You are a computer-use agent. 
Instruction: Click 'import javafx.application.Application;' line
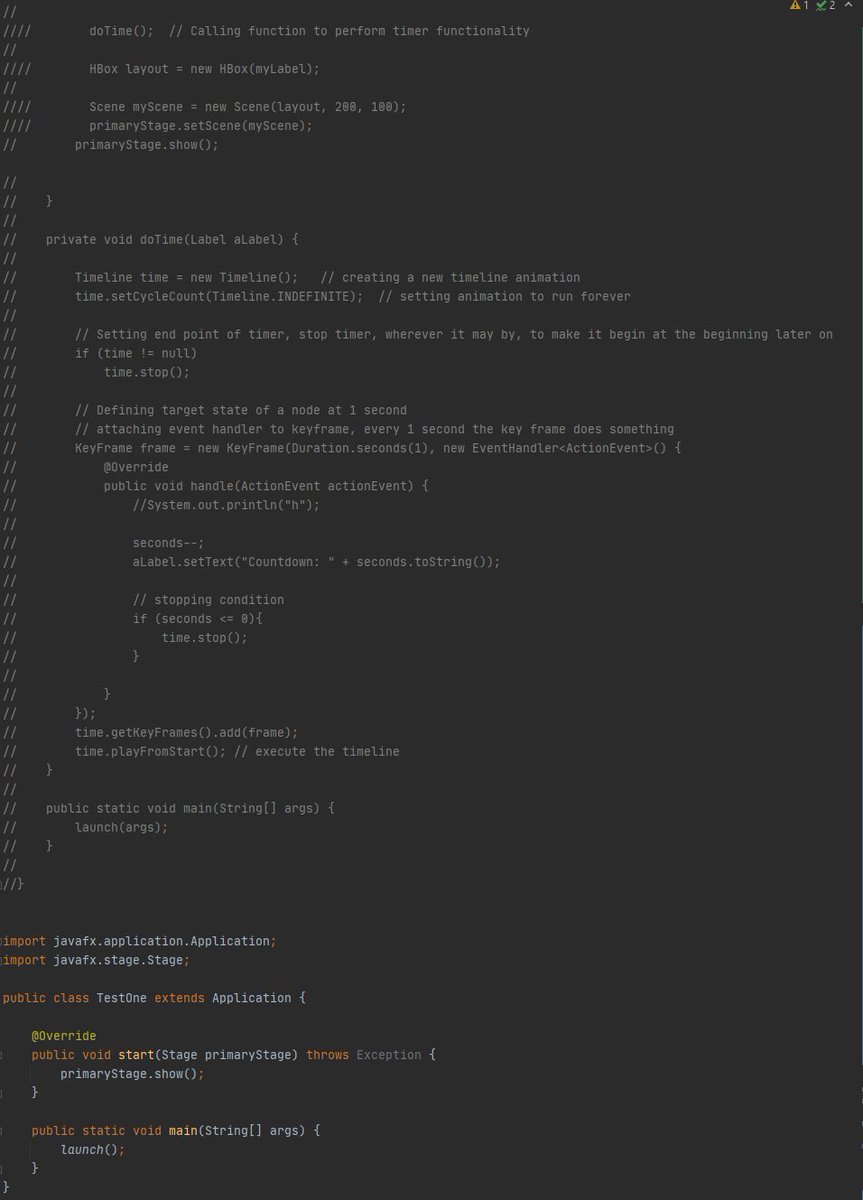[x=138, y=941]
